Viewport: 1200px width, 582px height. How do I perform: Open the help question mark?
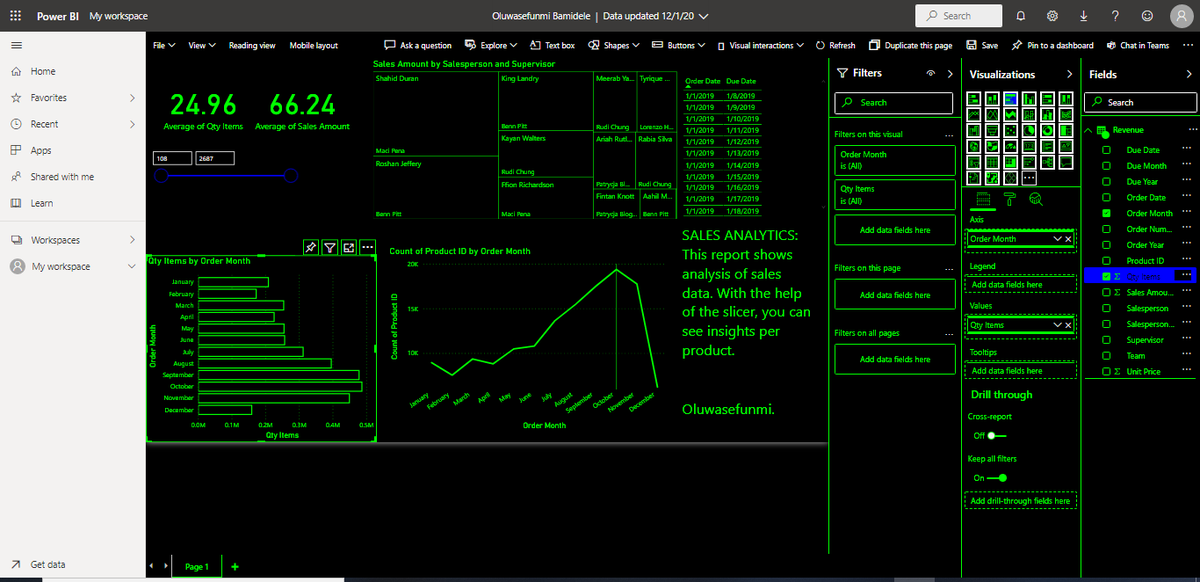coord(1114,16)
